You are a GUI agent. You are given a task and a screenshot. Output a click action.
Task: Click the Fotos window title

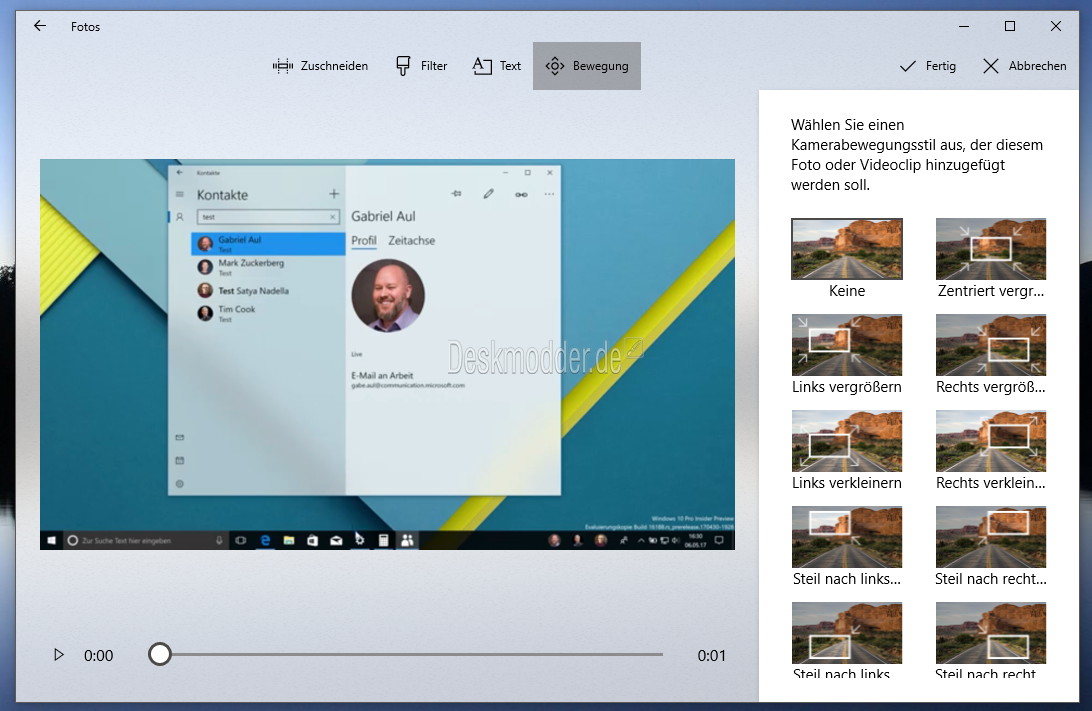(x=86, y=26)
